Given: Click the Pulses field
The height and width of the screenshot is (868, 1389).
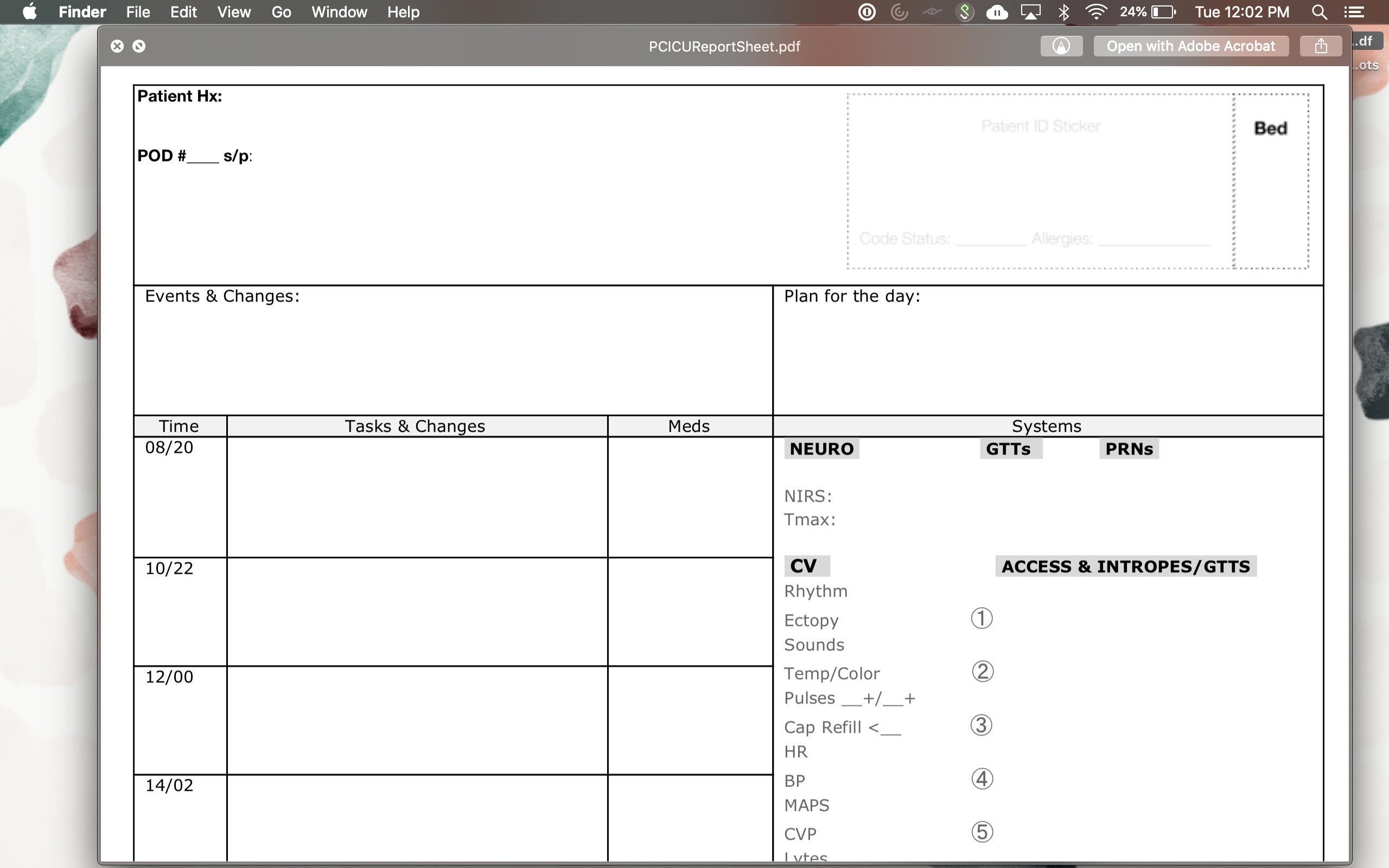Looking at the screenshot, I should coord(850,698).
